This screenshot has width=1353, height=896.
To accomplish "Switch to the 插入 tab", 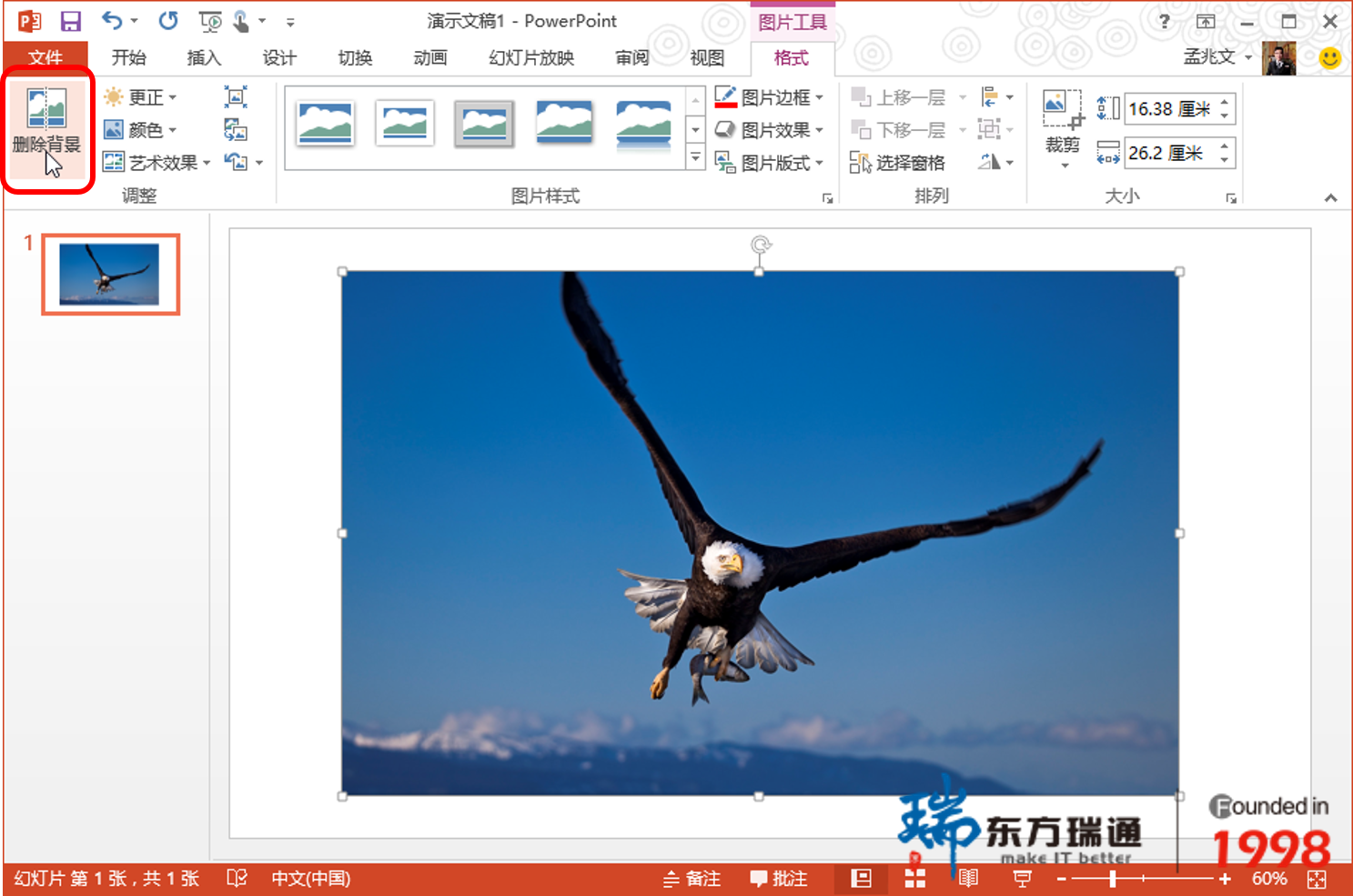I will pos(204,57).
